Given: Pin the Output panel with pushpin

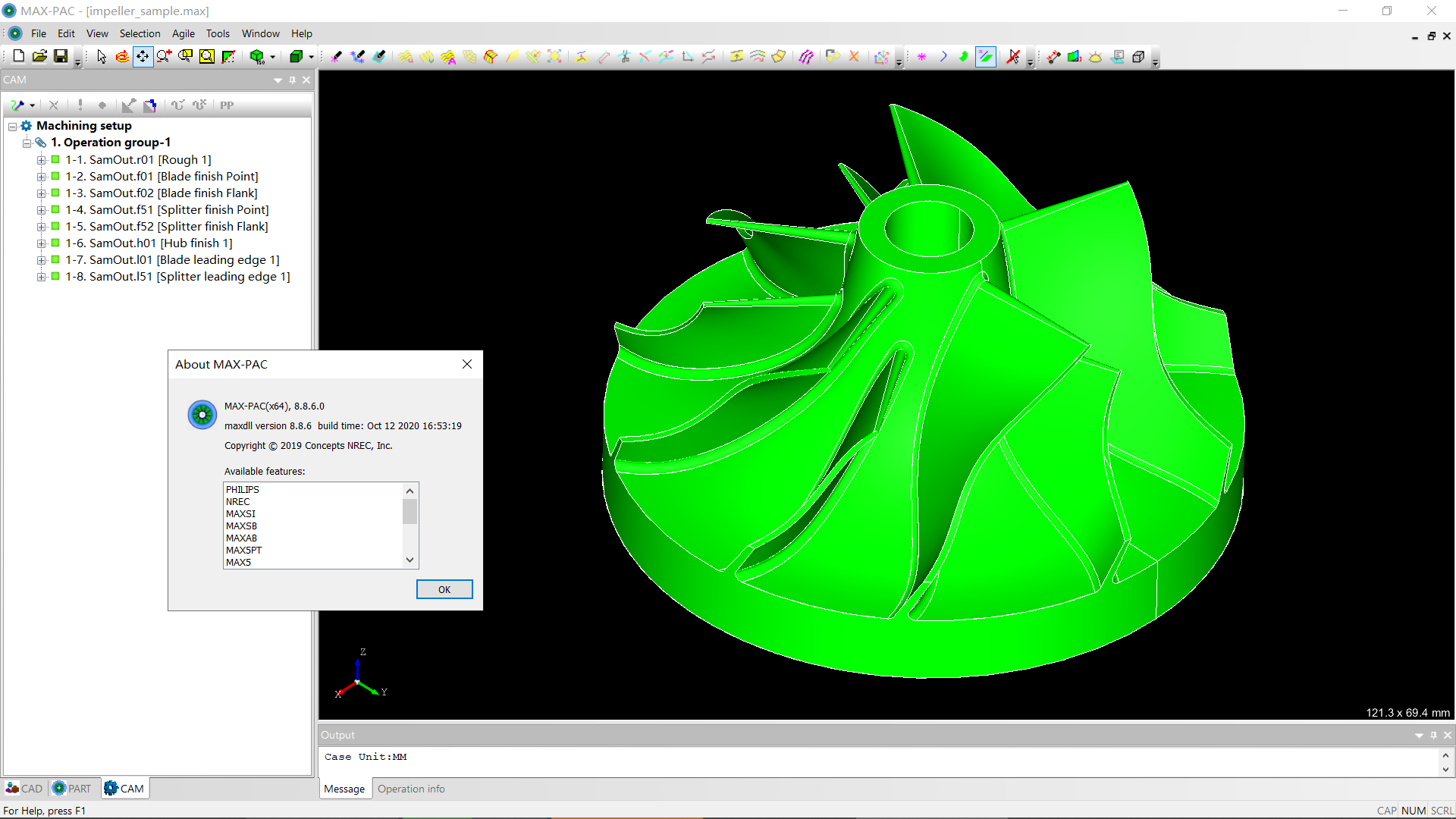Looking at the screenshot, I should click(x=1433, y=735).
